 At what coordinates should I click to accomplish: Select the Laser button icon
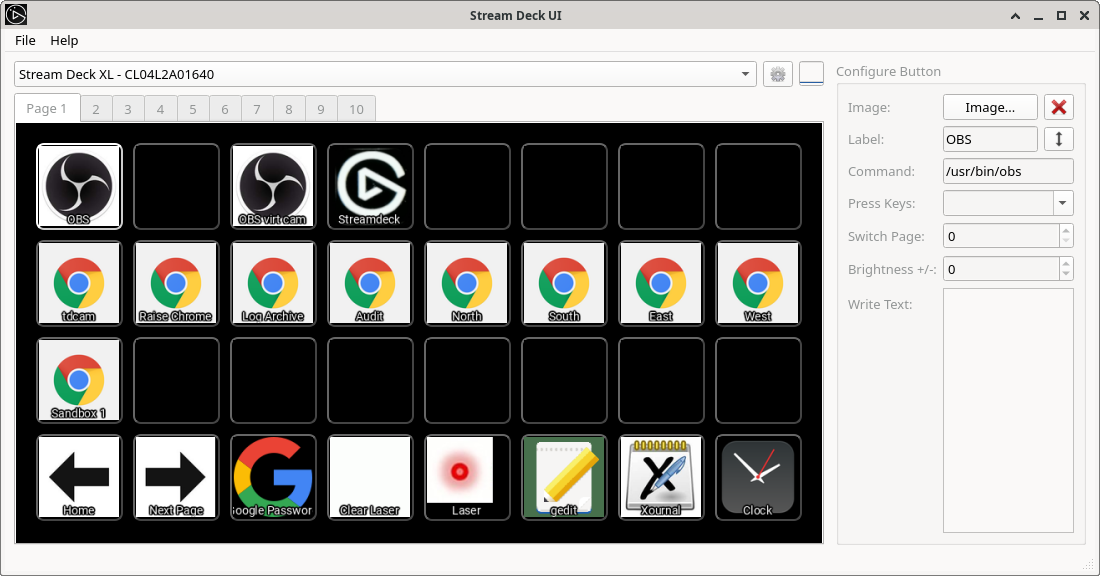tap(467, 477)
